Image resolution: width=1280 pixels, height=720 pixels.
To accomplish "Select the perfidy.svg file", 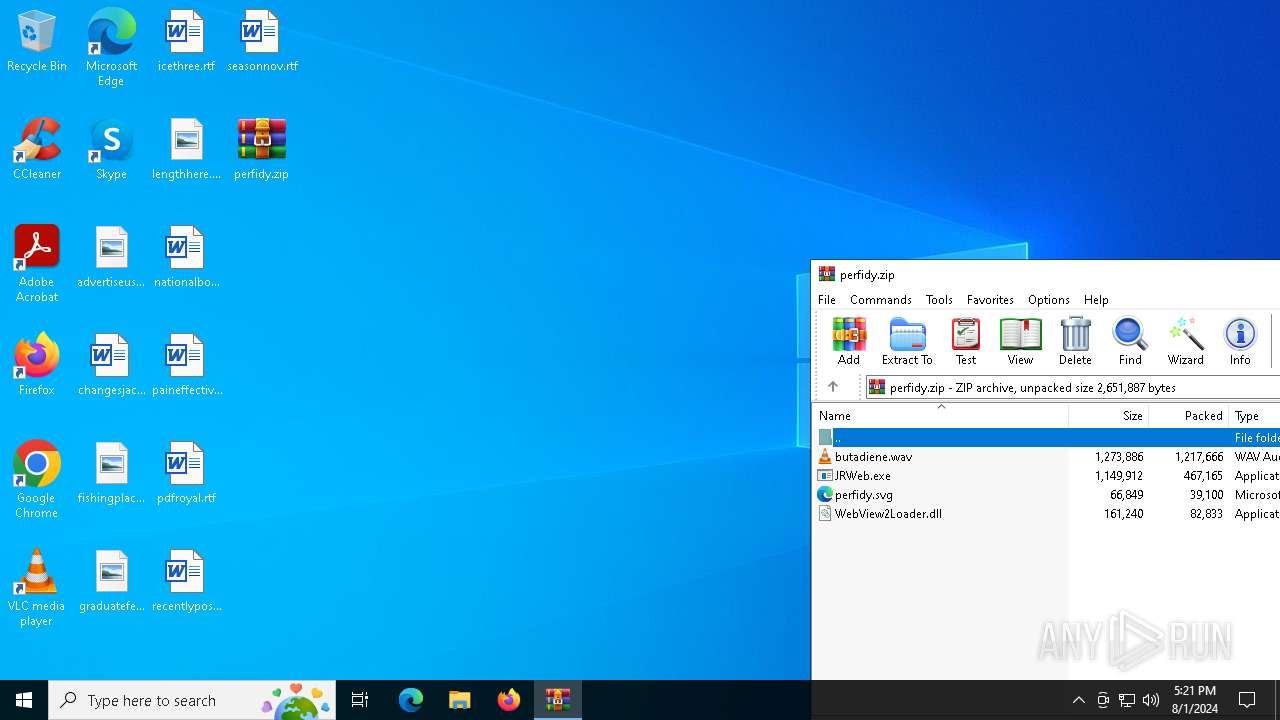I will point(1046,494).
